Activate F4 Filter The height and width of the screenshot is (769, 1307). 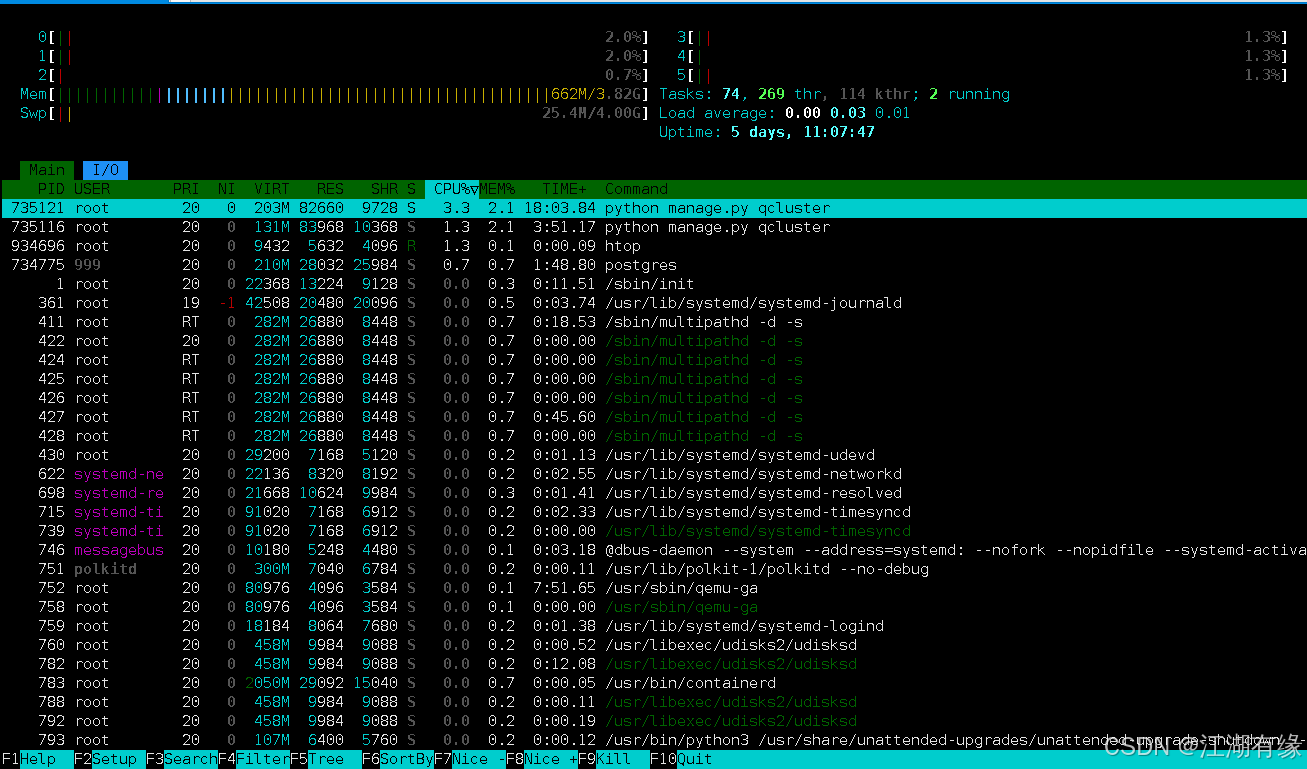(254, 759)
